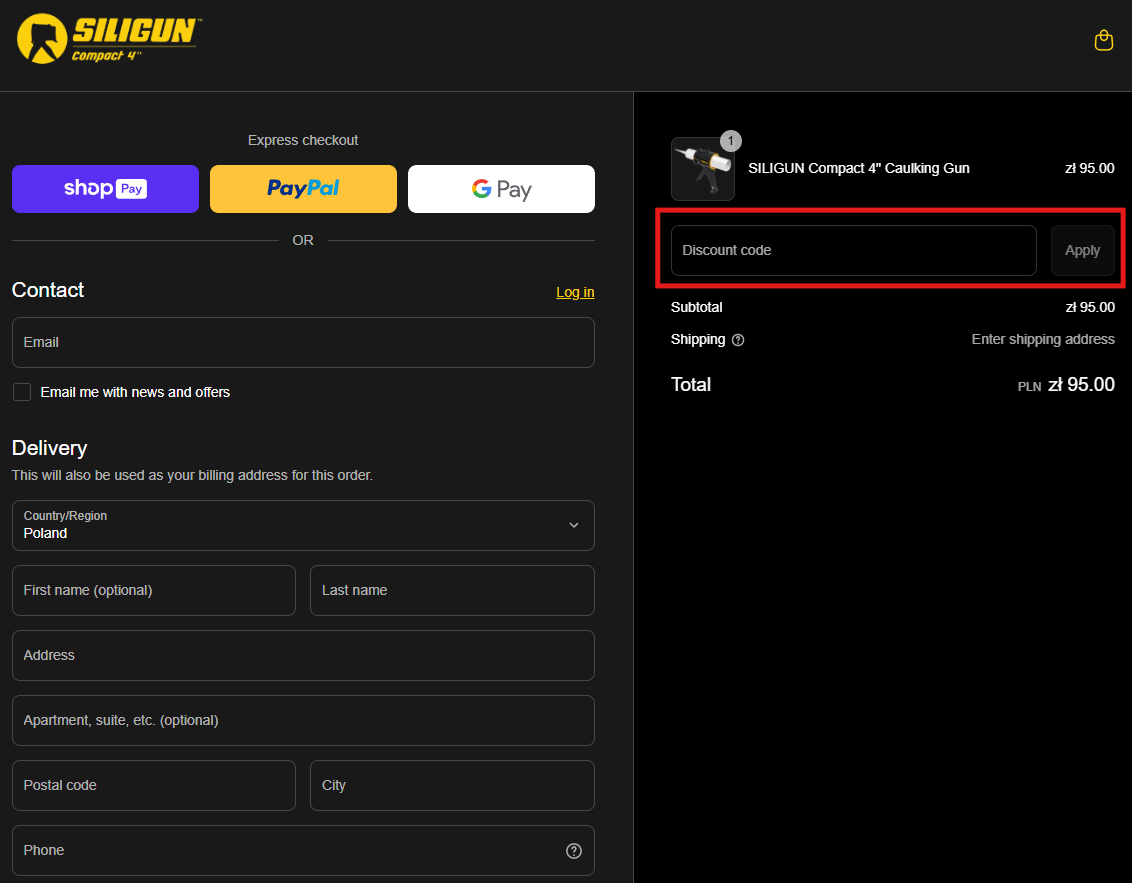Click the phone field help icon
The height and width of the screenshot is (883, 1132).
pyautogui.click(x=574, y=851)
